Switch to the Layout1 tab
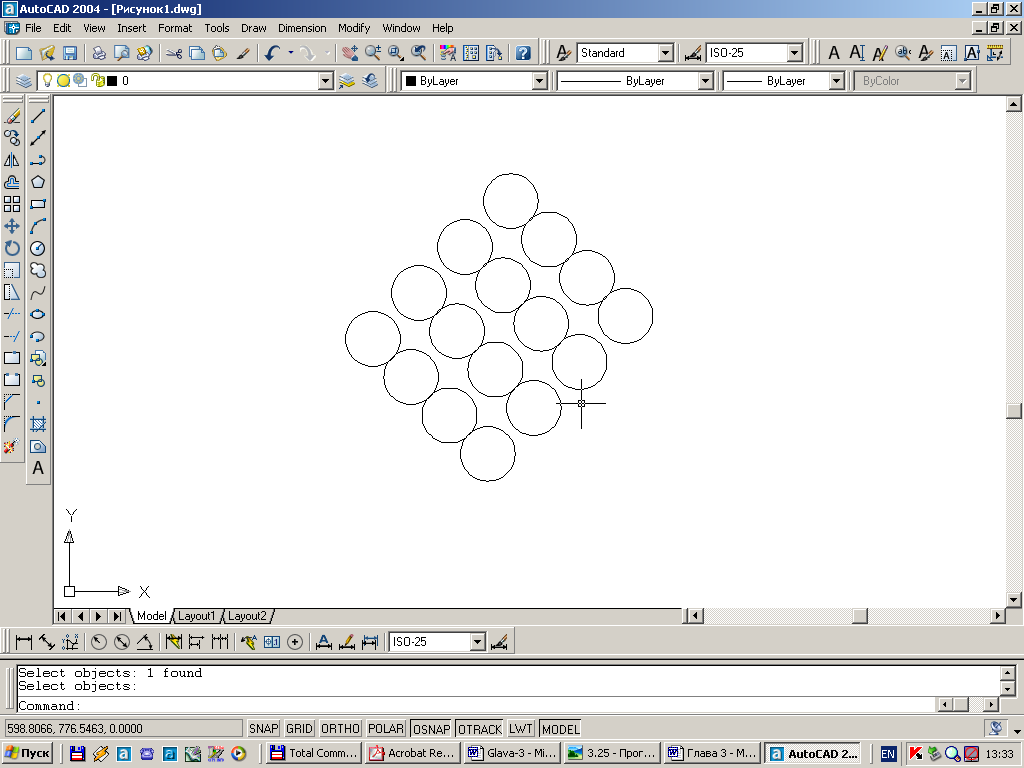 point(196,616)
